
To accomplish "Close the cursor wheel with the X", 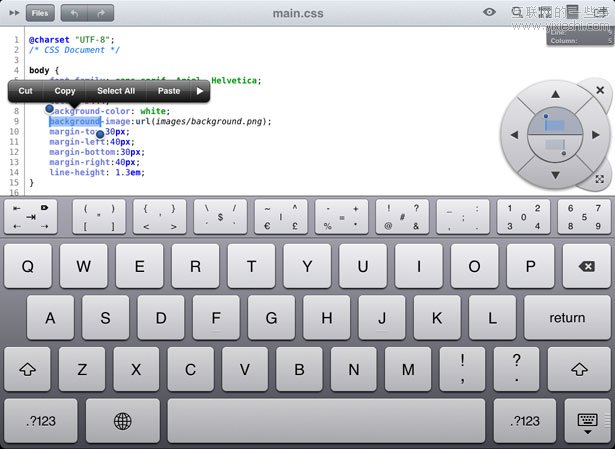I will 599,90.
